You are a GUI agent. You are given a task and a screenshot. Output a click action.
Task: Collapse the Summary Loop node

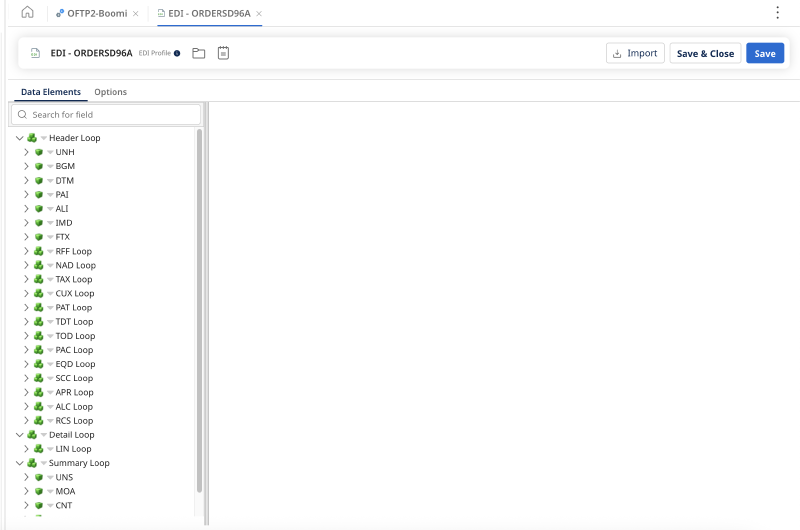tap(19, 463)
